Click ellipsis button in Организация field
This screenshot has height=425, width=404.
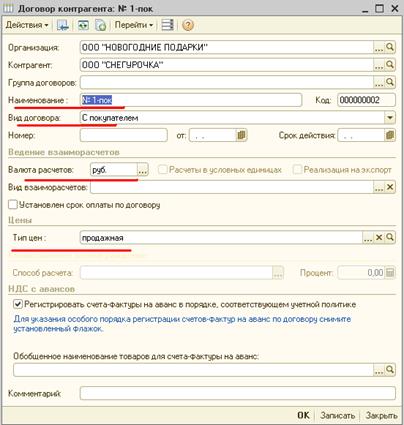pos(378,47)
